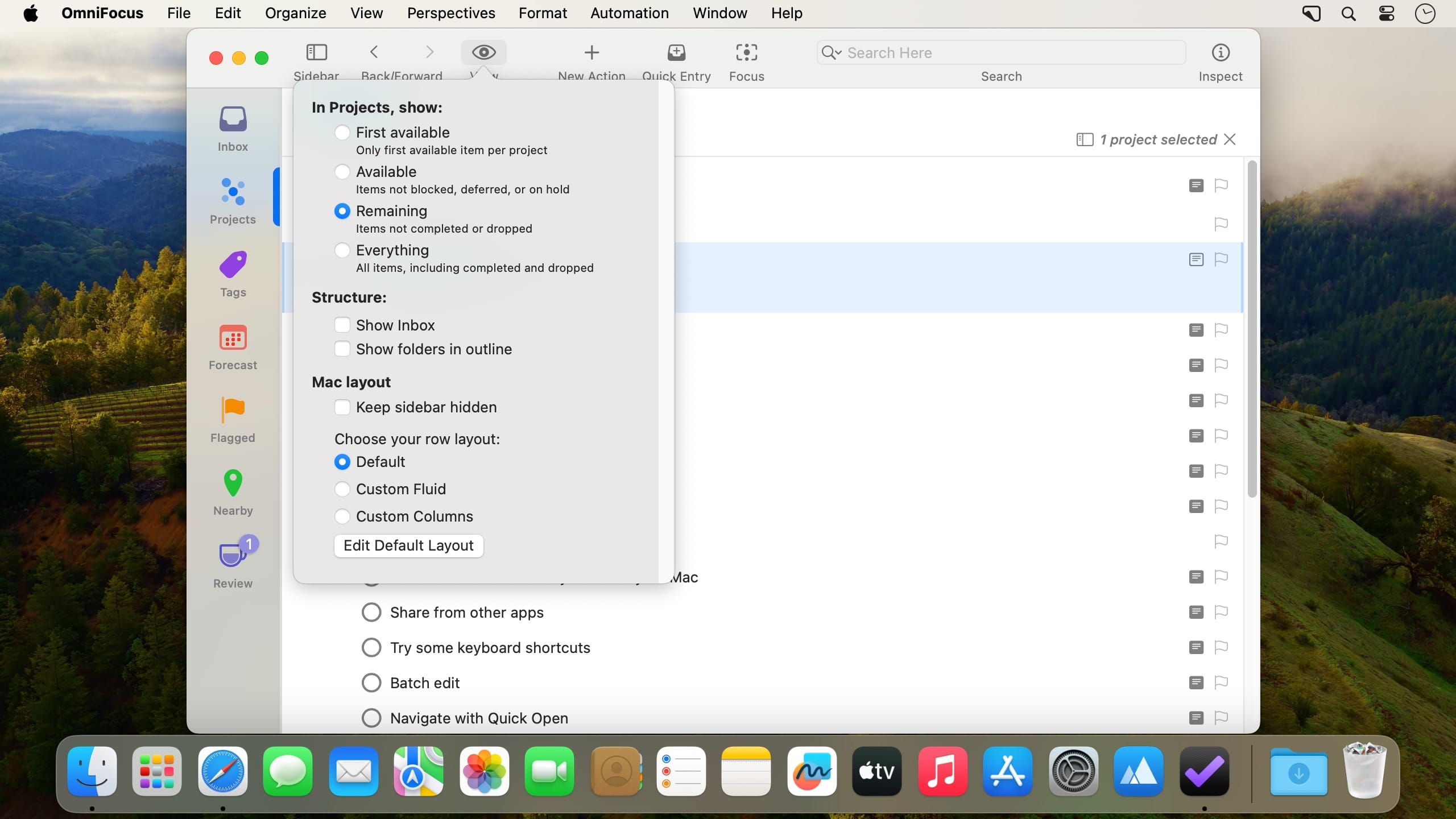Choose Custom Columns row layout
This screenshot has height=819, width=1456.
pyautogui.click(x=342, y=516)
